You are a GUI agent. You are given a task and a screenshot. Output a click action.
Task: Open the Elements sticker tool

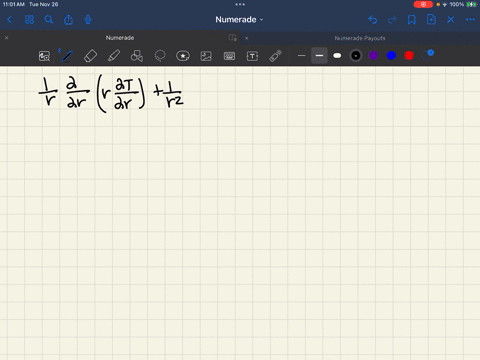point(183,56)
